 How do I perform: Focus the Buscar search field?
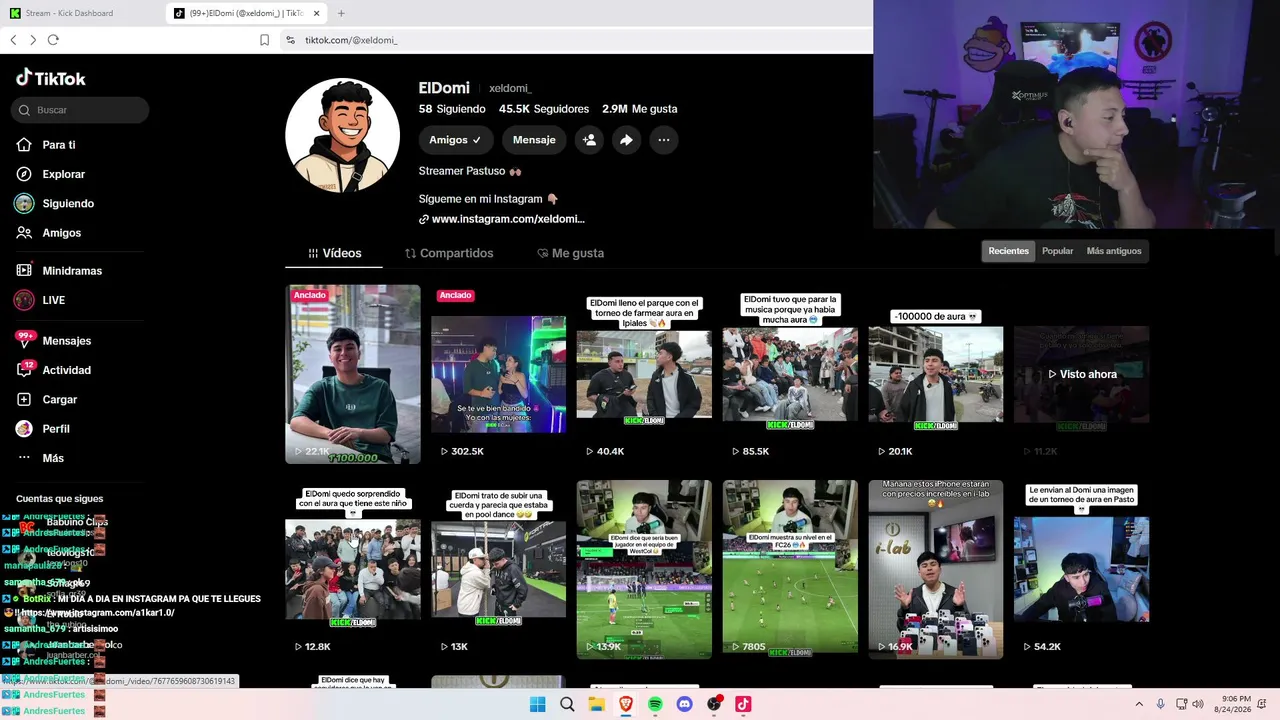tap(80, 110)
